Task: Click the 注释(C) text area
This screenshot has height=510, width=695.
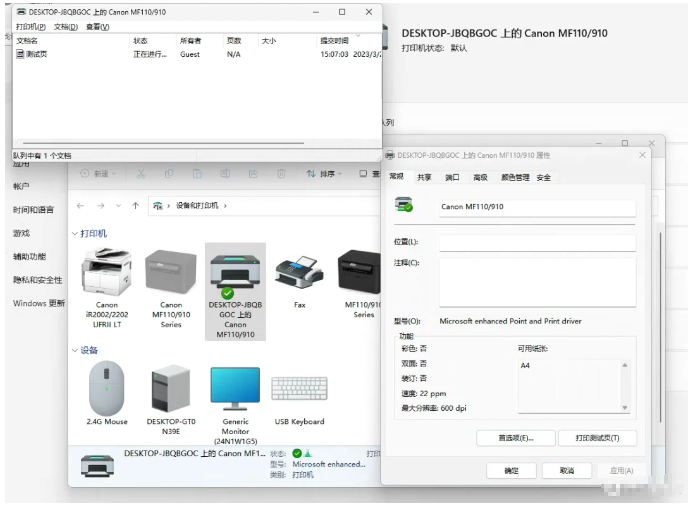Action: click(x=538, y=282)
